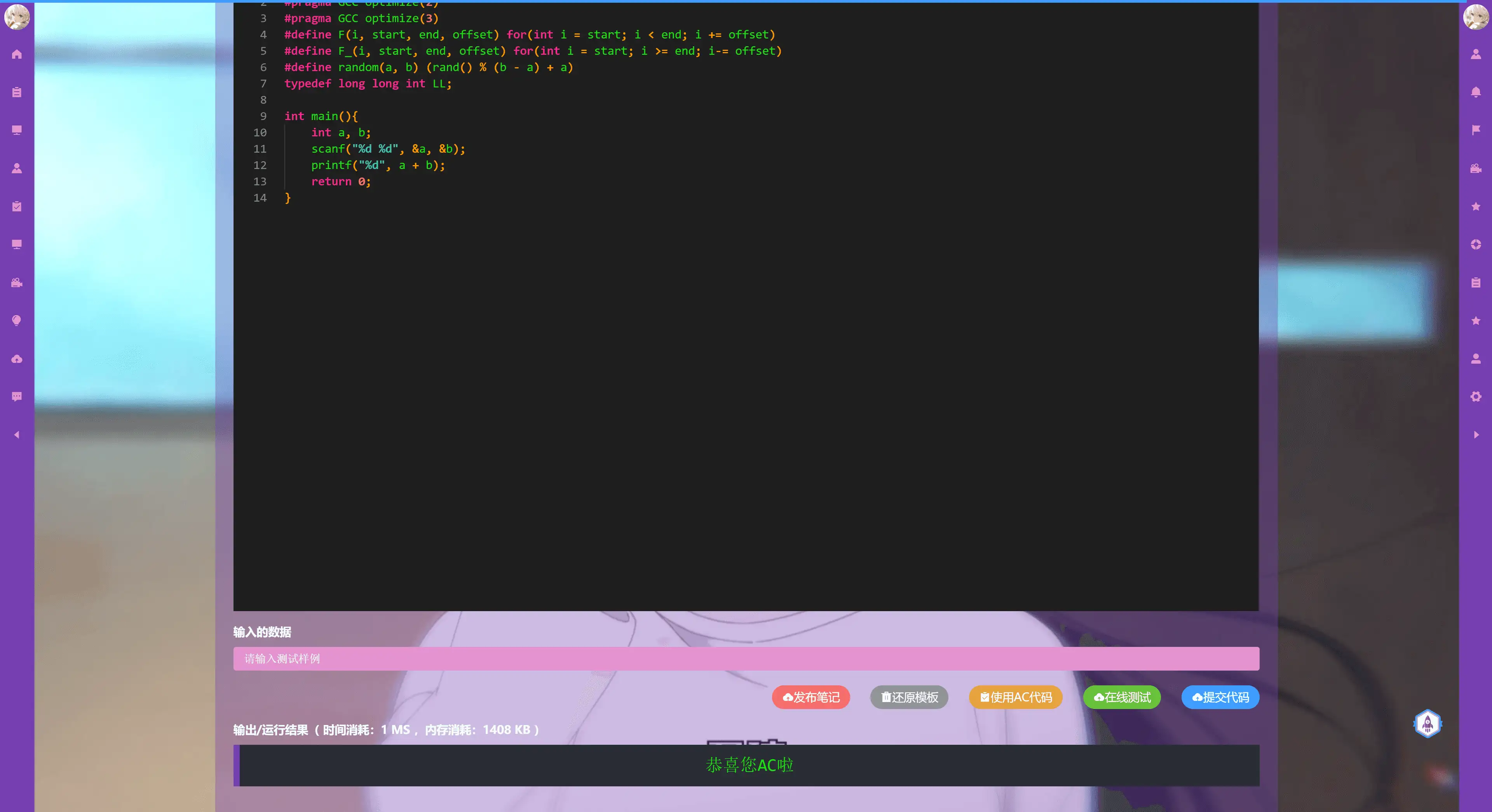
Task: Open the gear settings icon in right sidebar
Action: (x=1475, y=397)
